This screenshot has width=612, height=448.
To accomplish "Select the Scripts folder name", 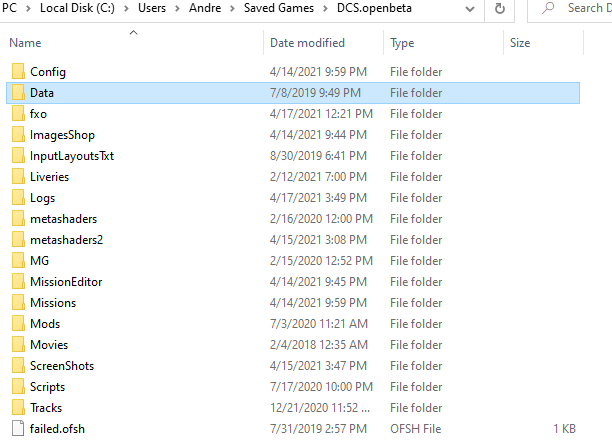I will coord(47,387).
